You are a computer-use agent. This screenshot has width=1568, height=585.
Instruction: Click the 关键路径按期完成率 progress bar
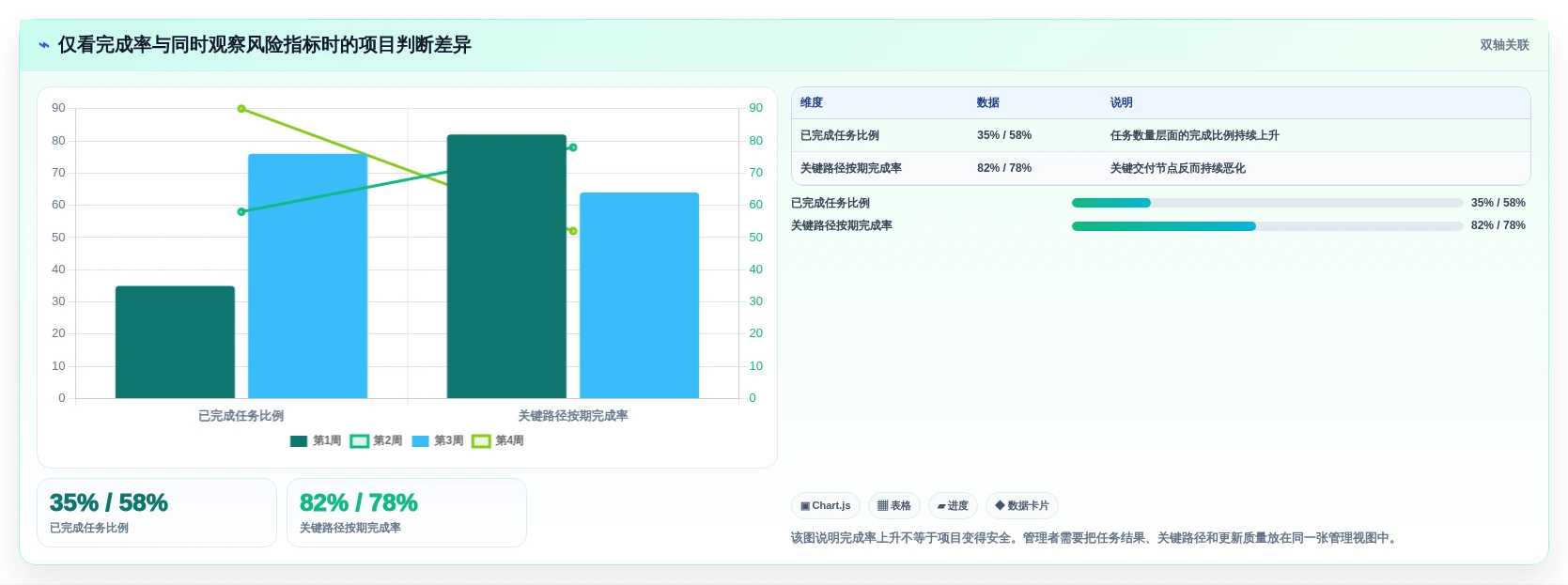[x=1267, y=226]
